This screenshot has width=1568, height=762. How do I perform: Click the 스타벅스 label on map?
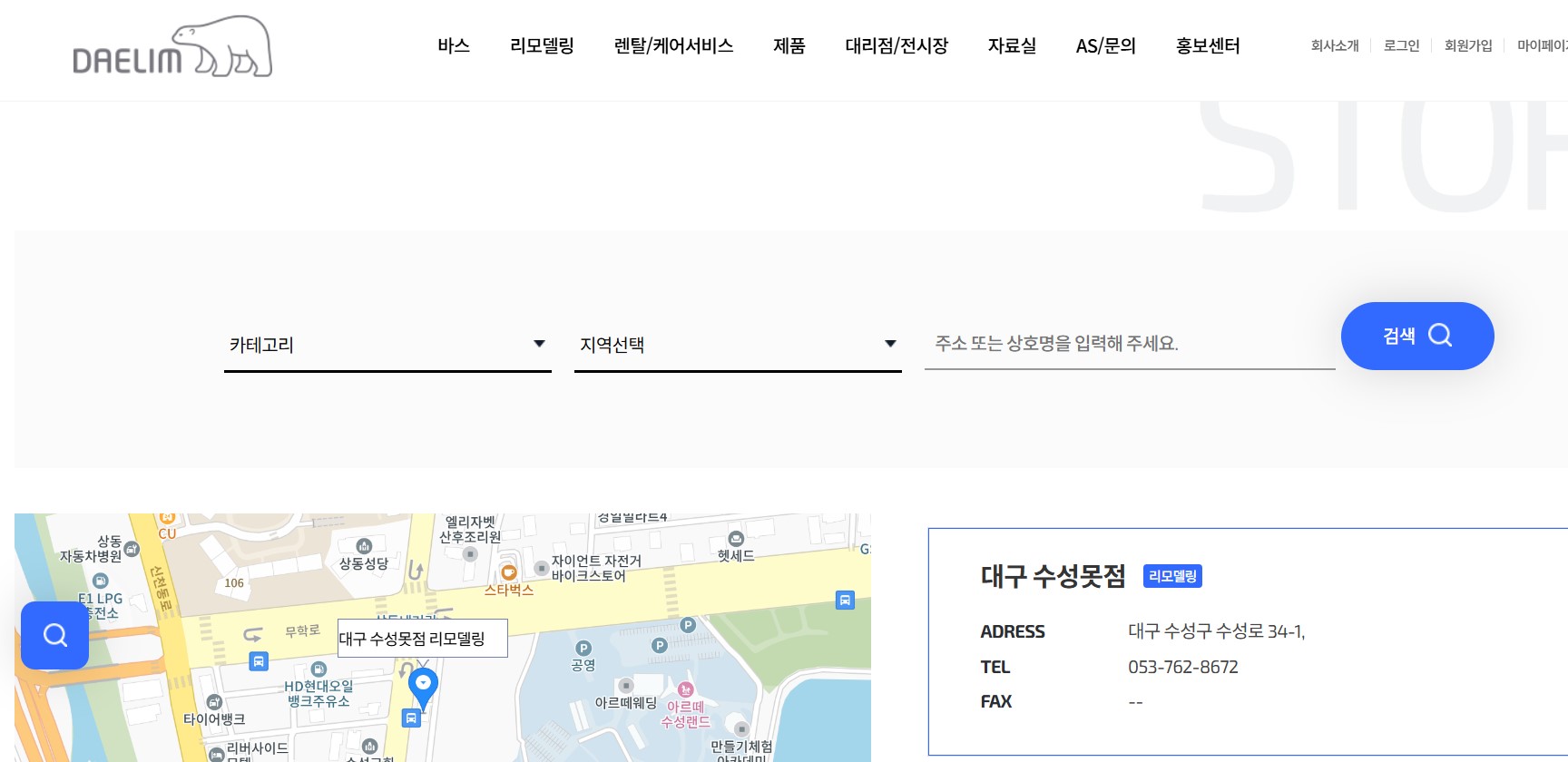509,590
